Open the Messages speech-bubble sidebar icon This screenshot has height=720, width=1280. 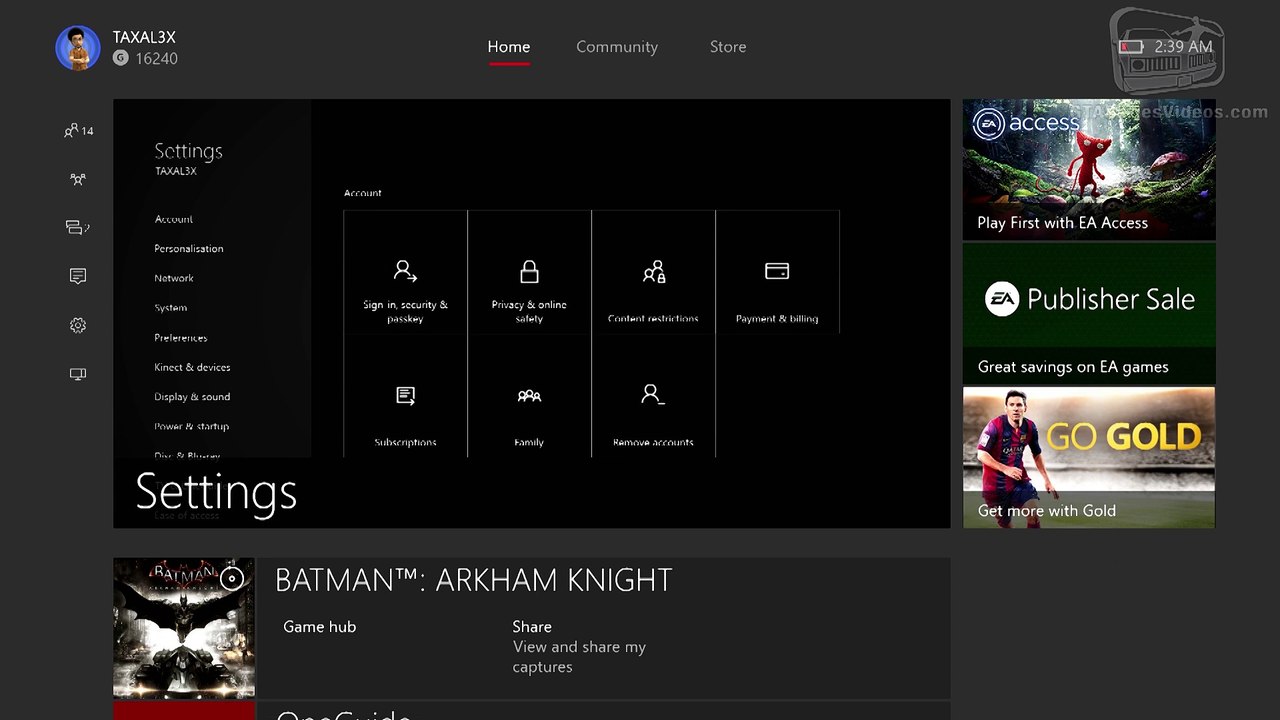point(78,227)
